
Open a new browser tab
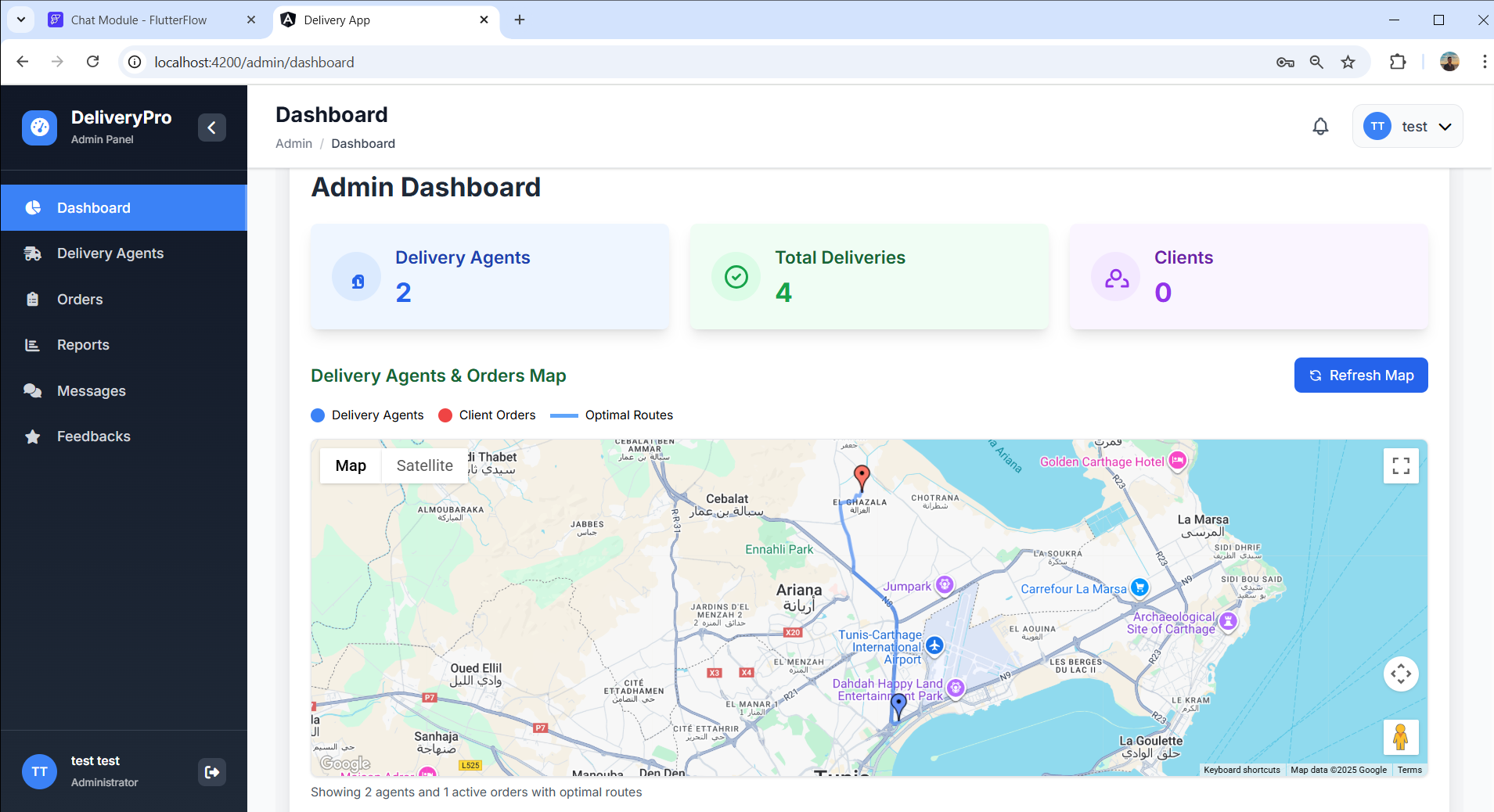[x=520, y=20]
